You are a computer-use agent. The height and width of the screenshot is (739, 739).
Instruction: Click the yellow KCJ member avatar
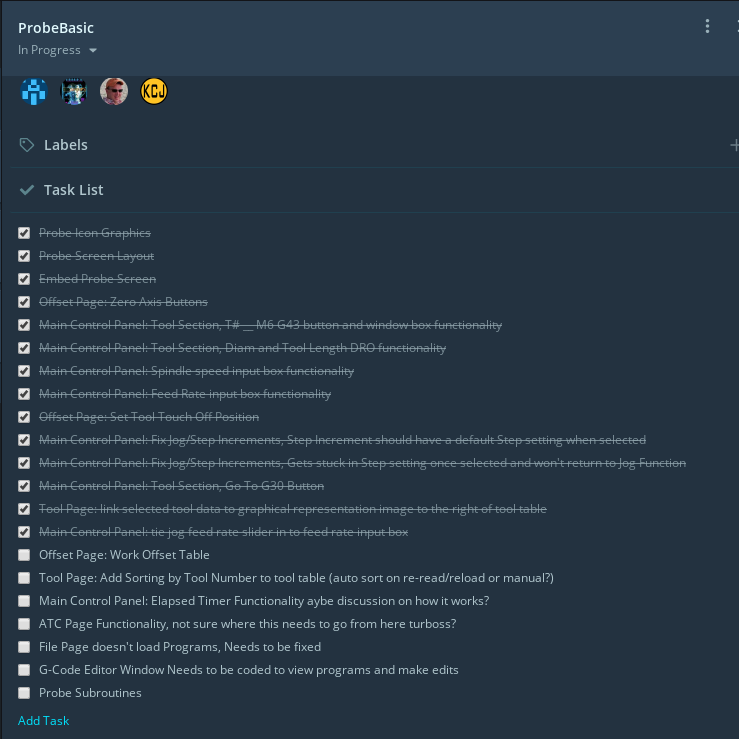154,91
